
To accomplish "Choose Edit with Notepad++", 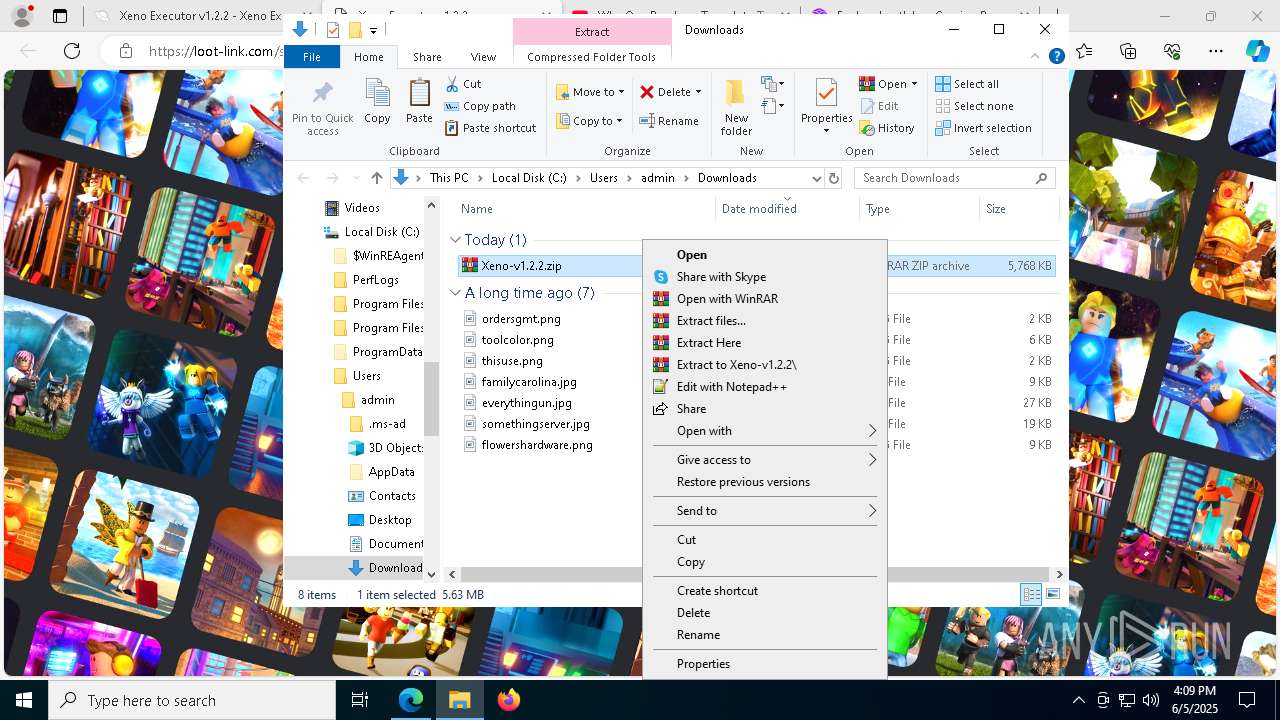I will pyautogui.click(x=765, y=387).
